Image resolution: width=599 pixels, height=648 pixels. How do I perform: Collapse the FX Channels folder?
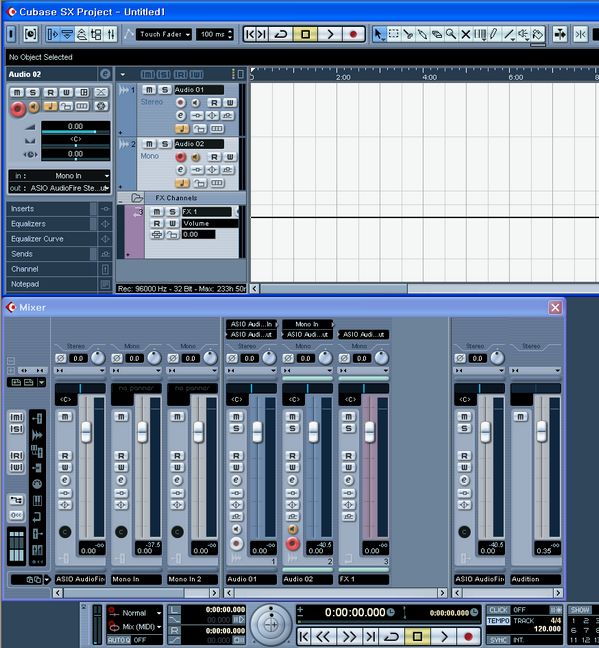tap(137, 198)
